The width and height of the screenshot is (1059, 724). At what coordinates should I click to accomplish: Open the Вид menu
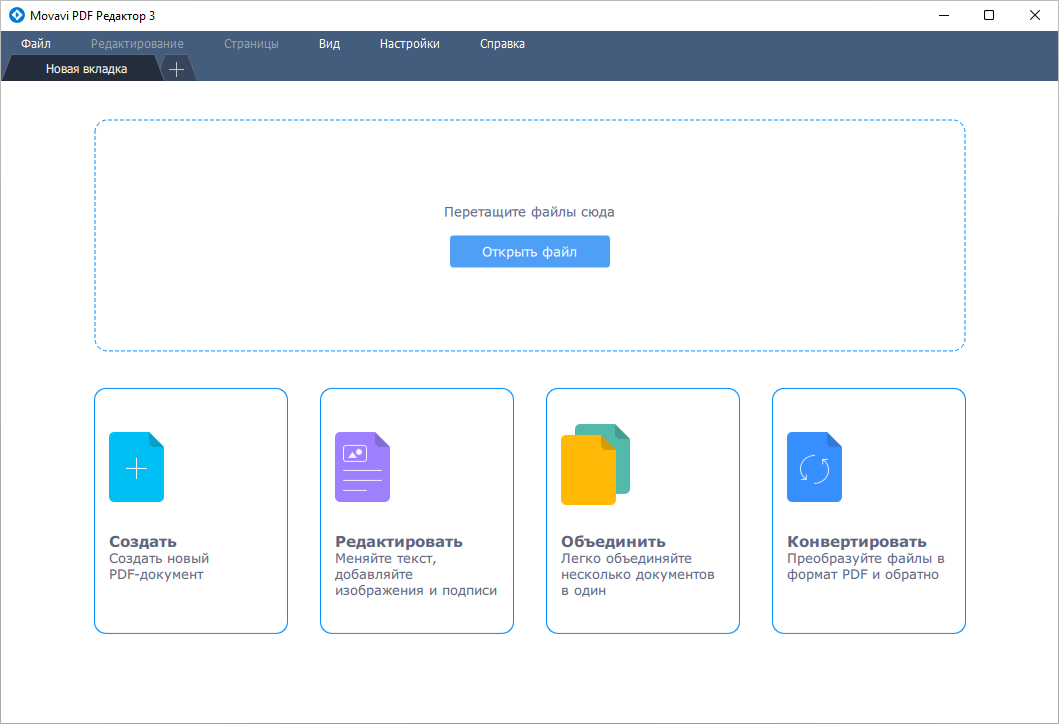[328, 43]
